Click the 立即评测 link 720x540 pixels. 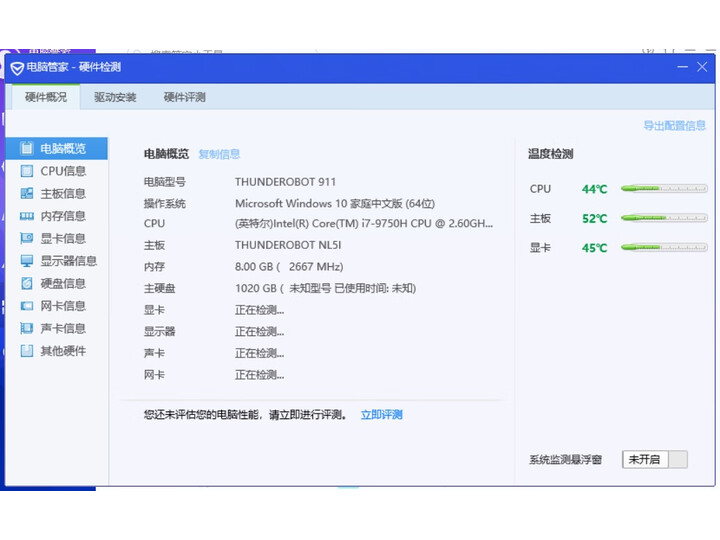382,415
